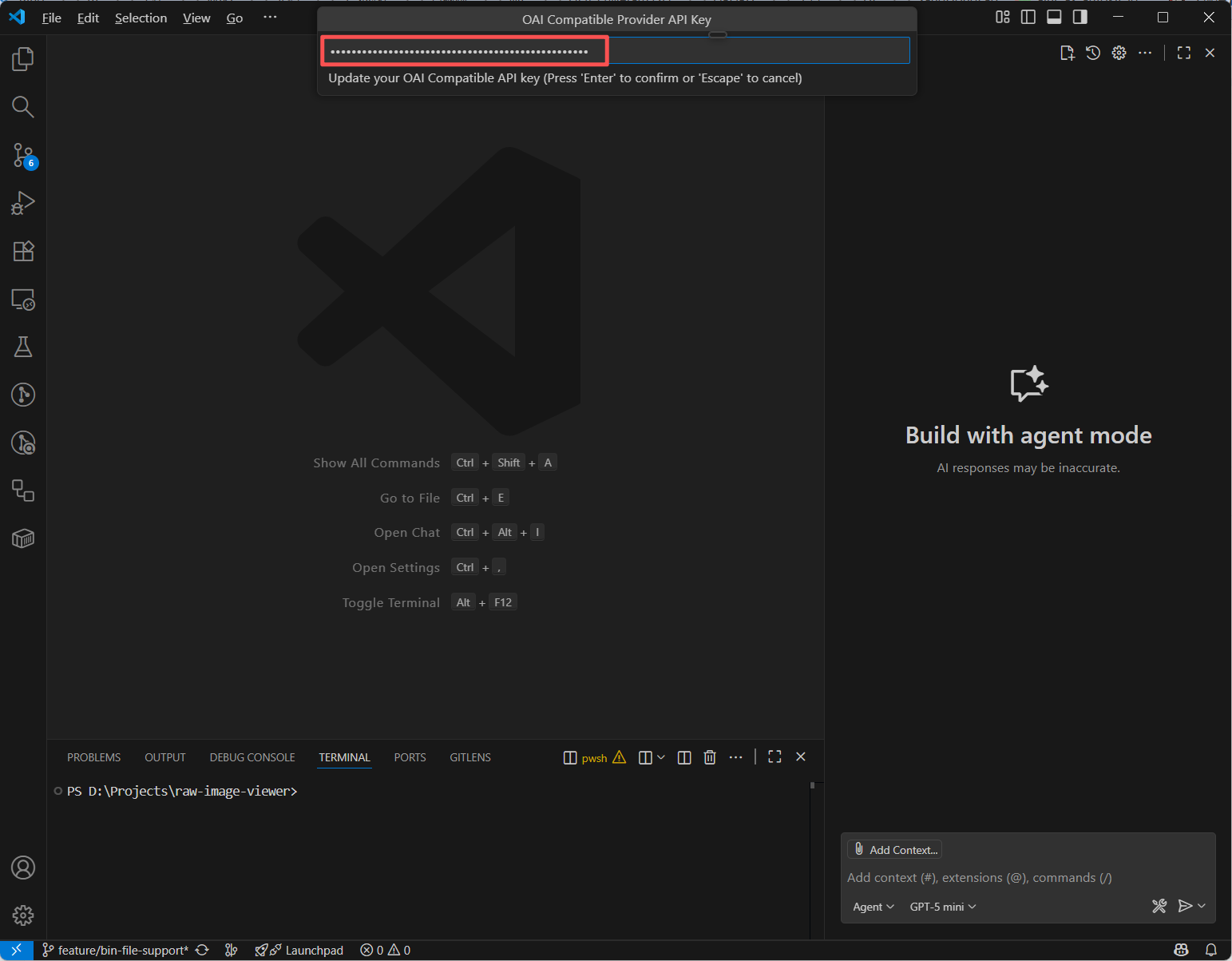Show chat history clock icon
1232x961 pixels.
point(1093,53)
